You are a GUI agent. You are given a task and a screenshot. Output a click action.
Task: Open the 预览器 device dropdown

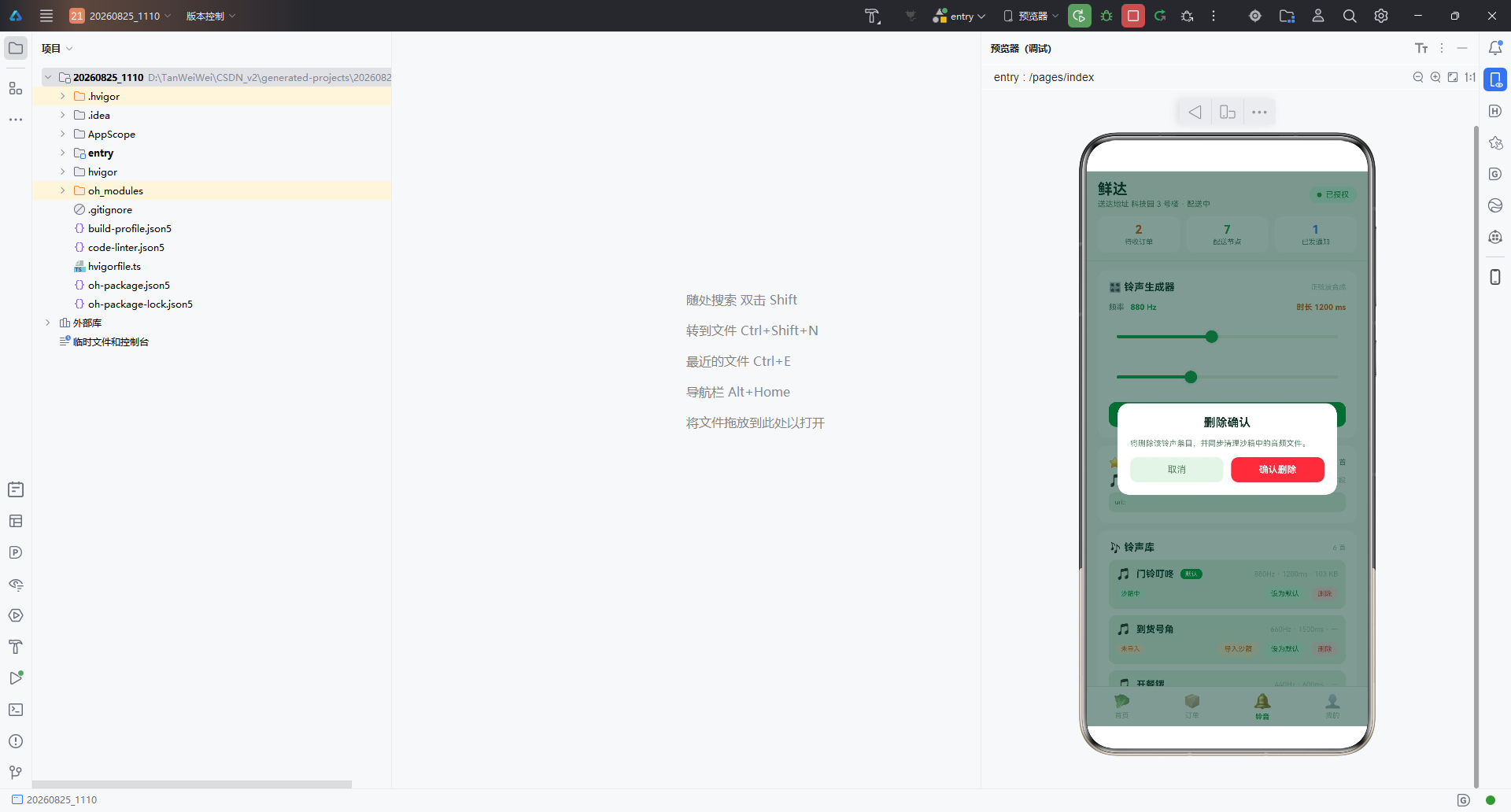(1031, 16)
